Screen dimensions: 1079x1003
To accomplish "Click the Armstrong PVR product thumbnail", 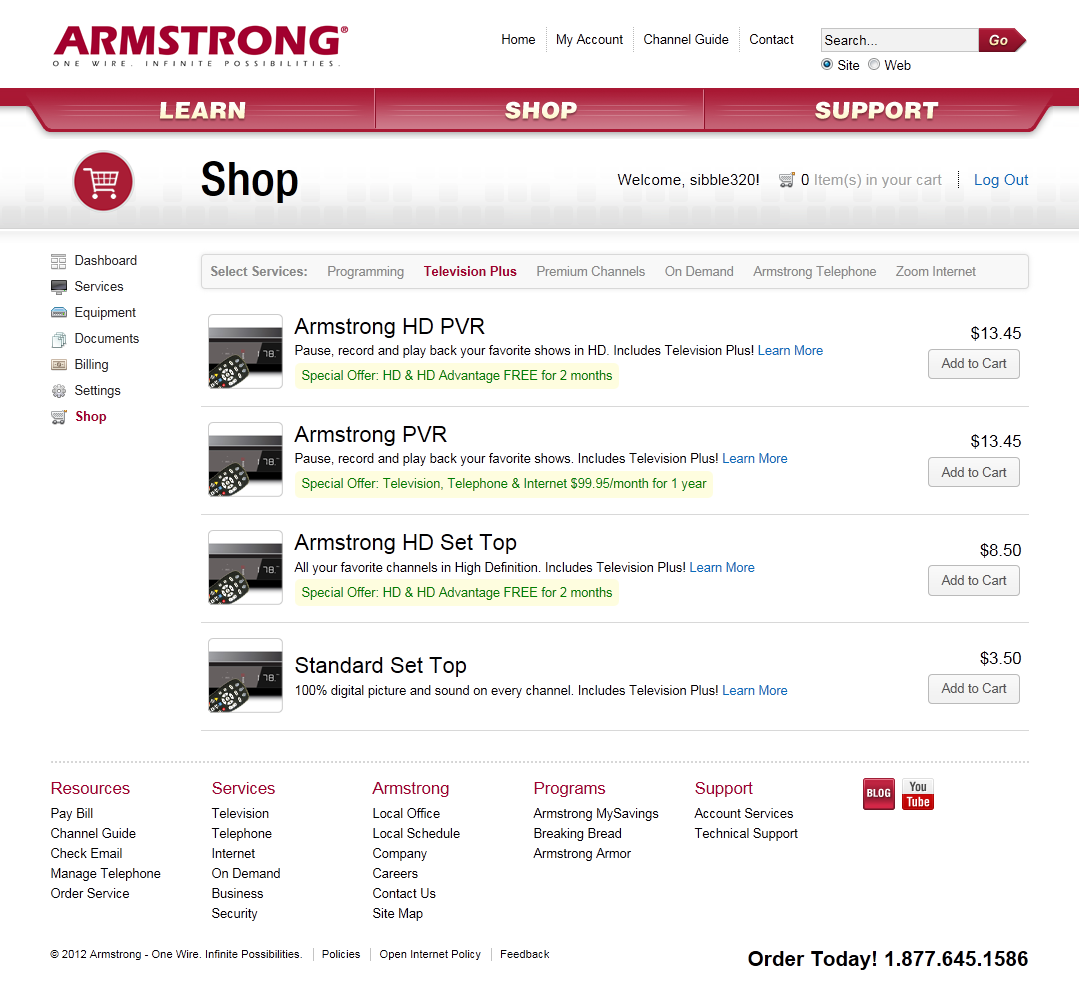I will [245, 459].
